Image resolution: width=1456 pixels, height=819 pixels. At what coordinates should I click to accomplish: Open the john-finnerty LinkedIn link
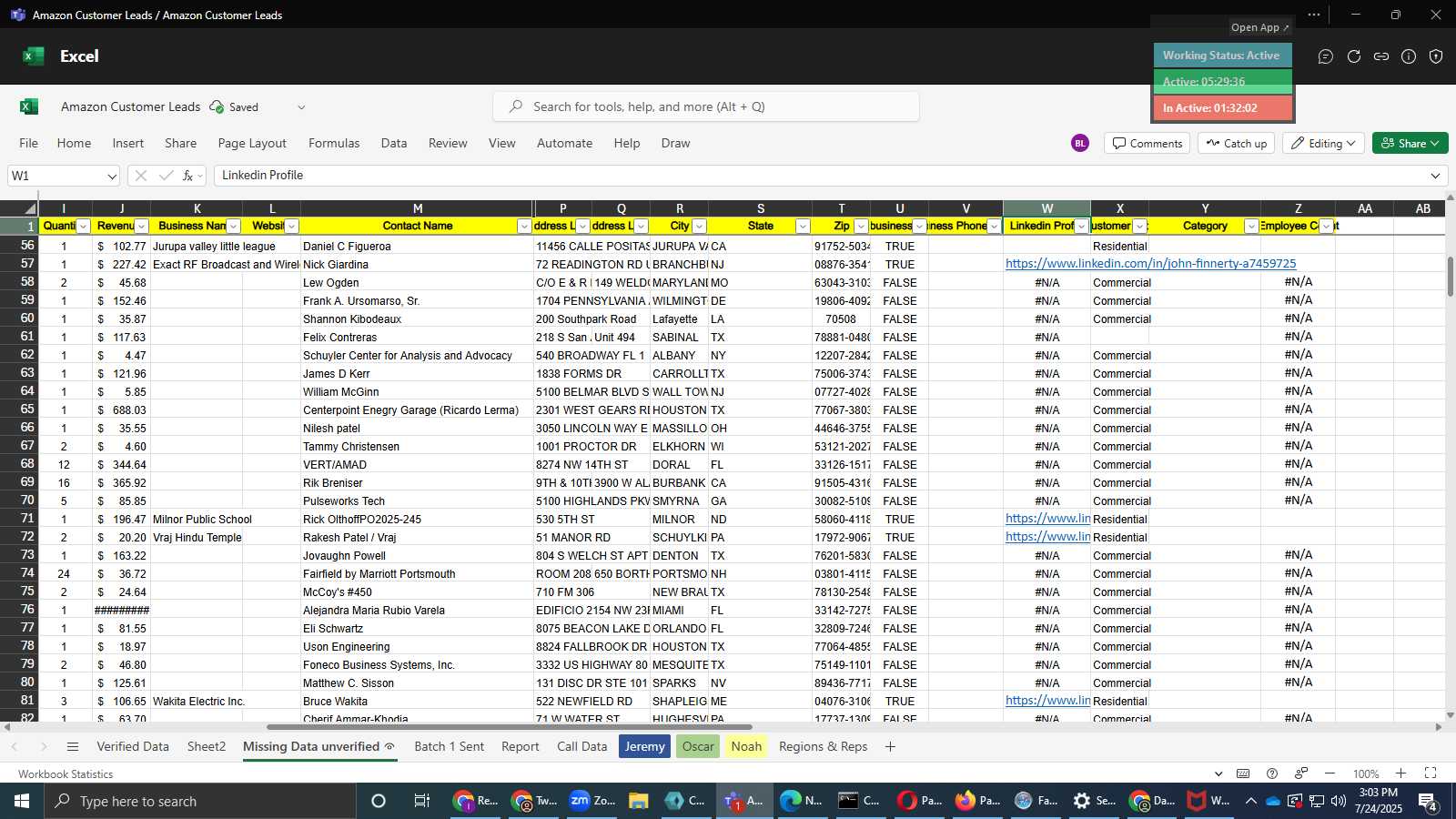click(1150, 264)
